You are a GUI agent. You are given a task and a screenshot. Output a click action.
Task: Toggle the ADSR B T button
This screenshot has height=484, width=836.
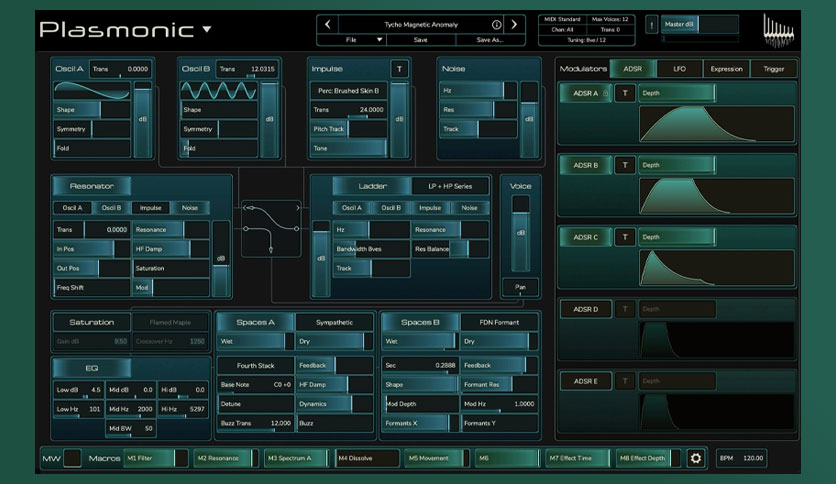[x=625, y=165]
